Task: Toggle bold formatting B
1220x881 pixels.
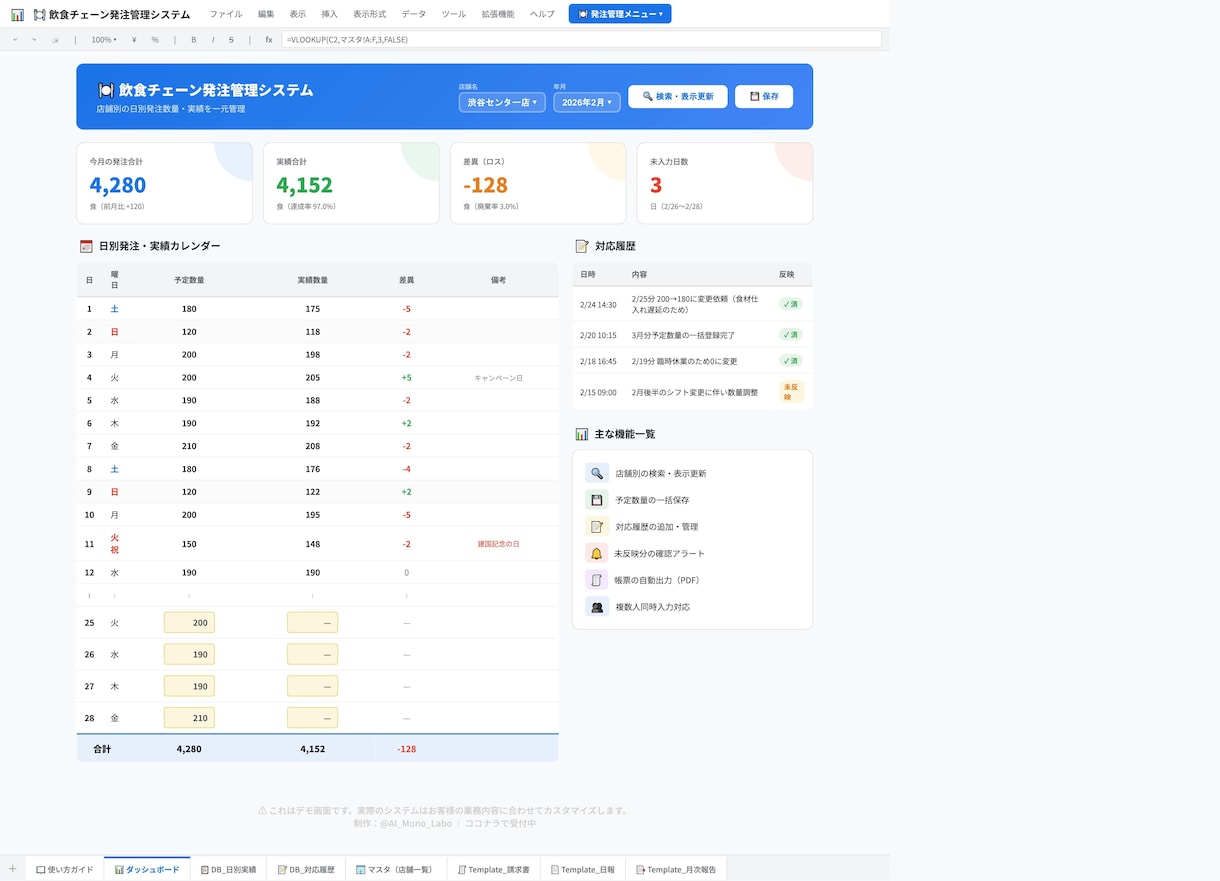Action: click(194, 40)
